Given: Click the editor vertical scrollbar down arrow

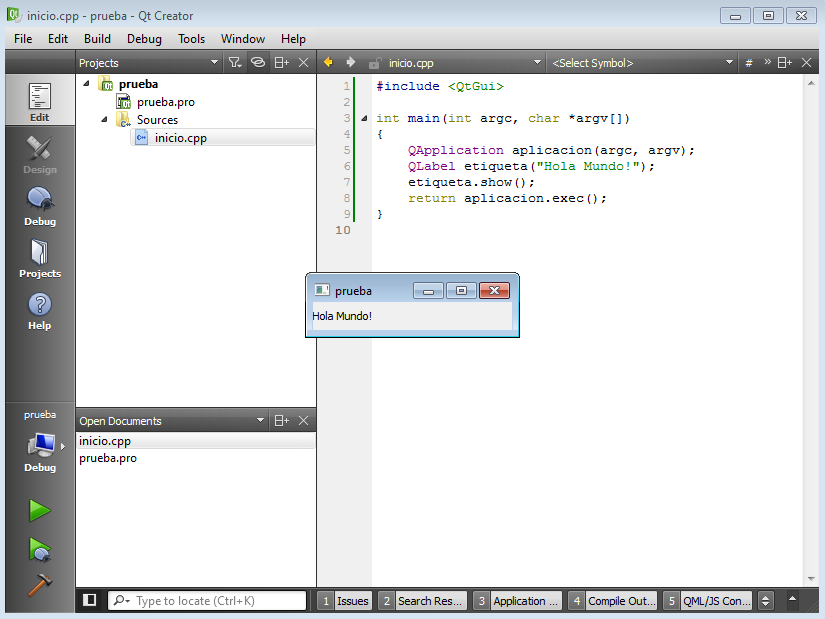Looking at the screenshot, I should [x=811, y=578].
